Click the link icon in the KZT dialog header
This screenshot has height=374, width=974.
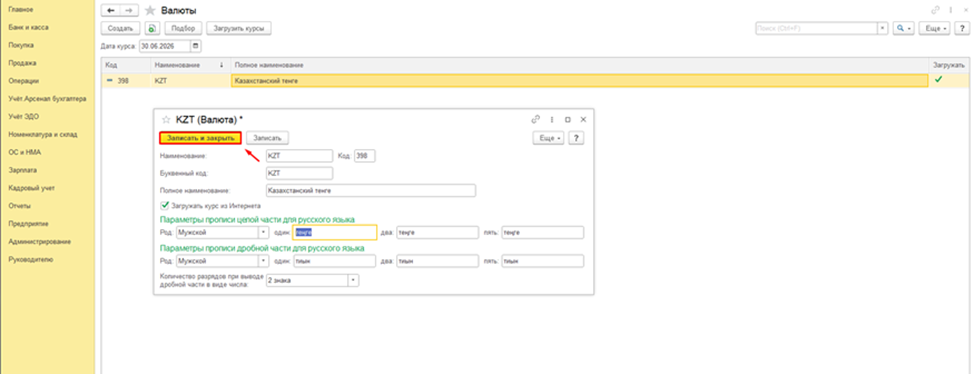[535, 119]
